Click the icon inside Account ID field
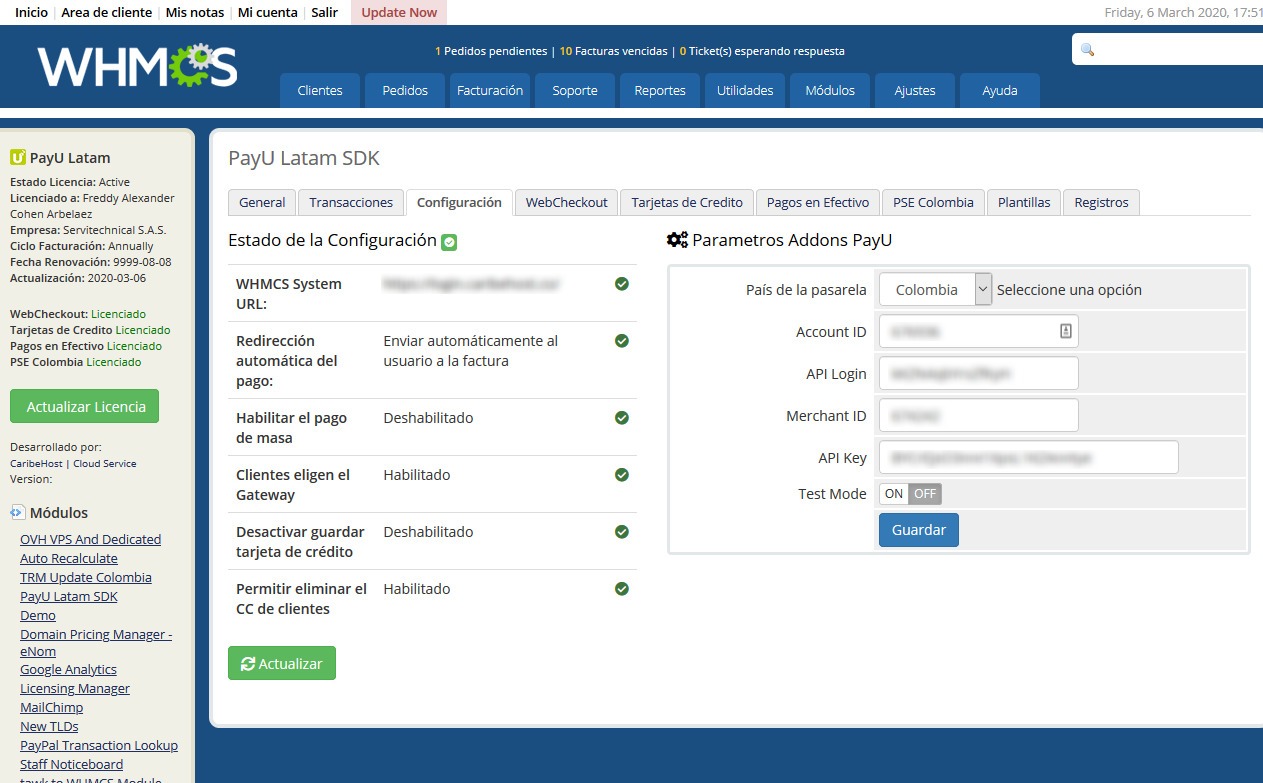Viewport: 1263px width, 783px height. [1066, 331]
